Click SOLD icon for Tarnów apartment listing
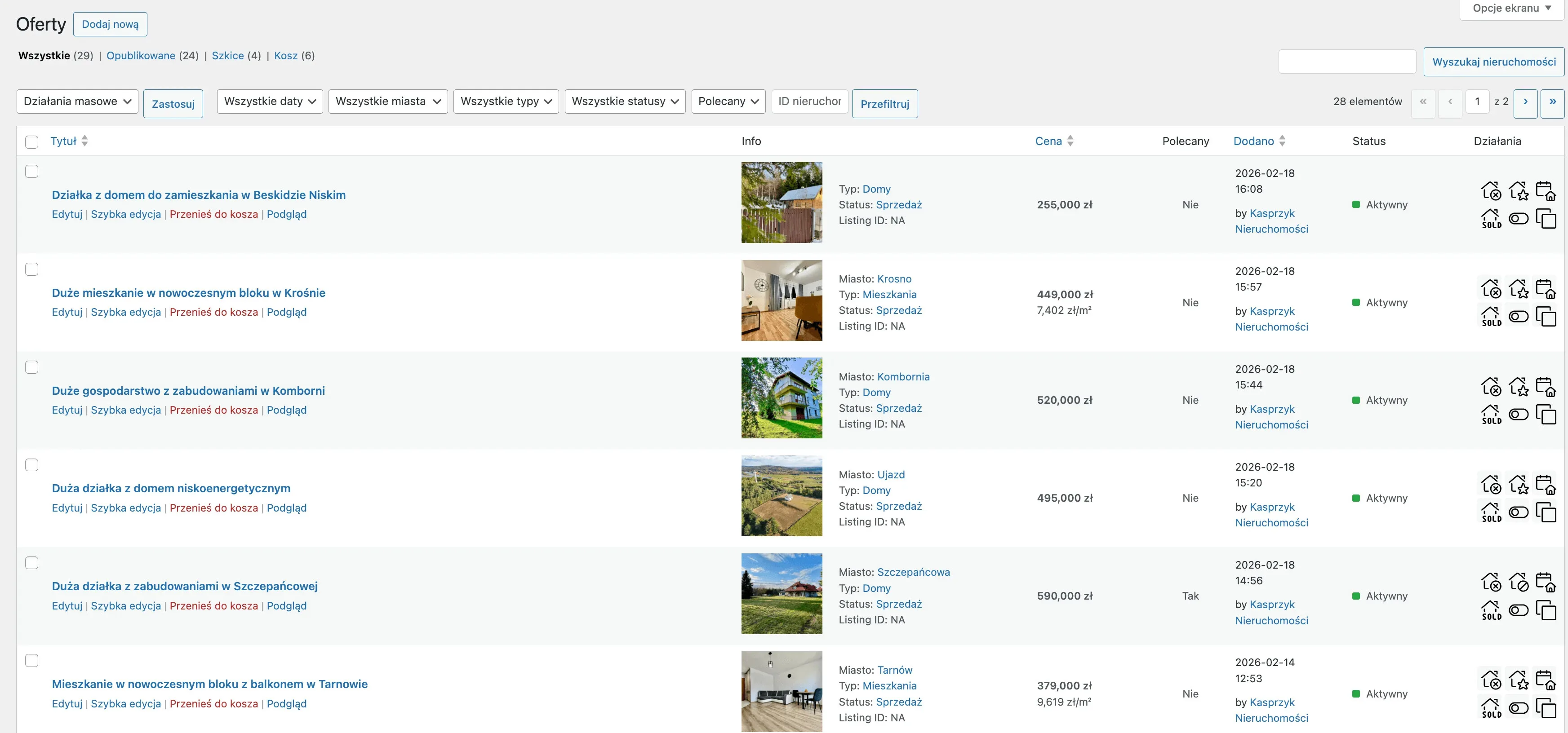1568x733 pixels. click(1491, 707)
